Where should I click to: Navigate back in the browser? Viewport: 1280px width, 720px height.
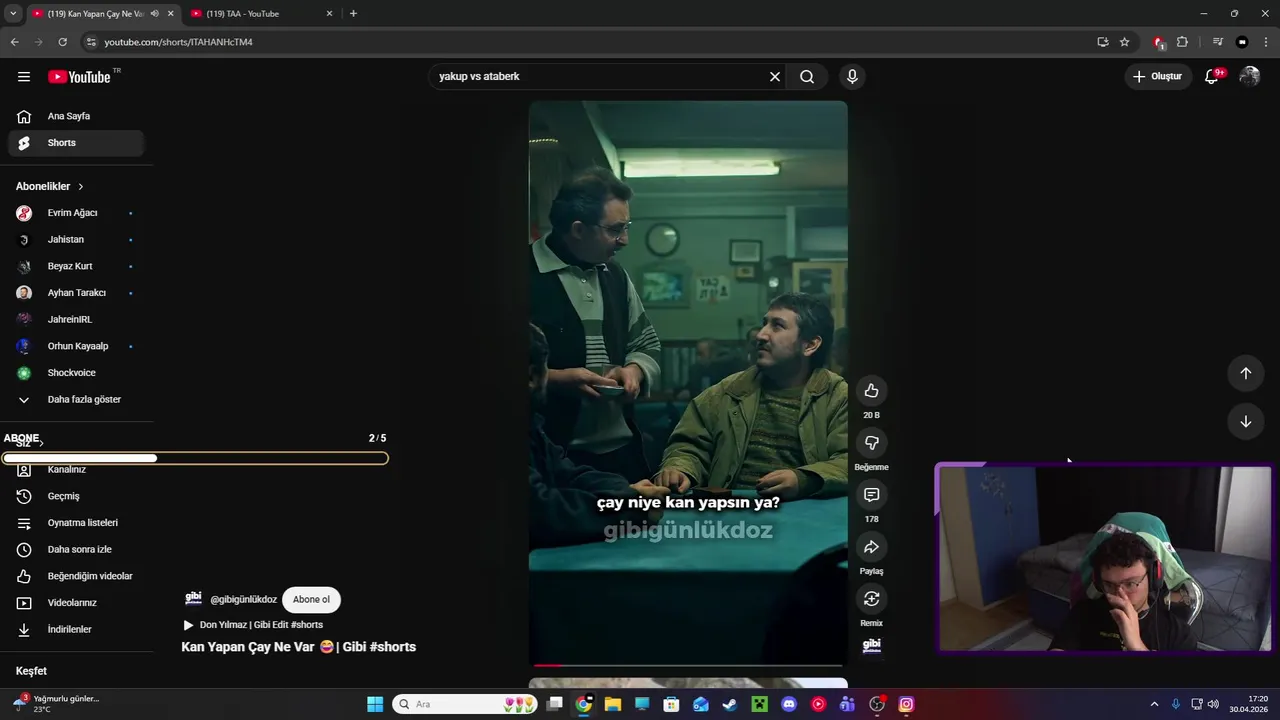point(14,42)
